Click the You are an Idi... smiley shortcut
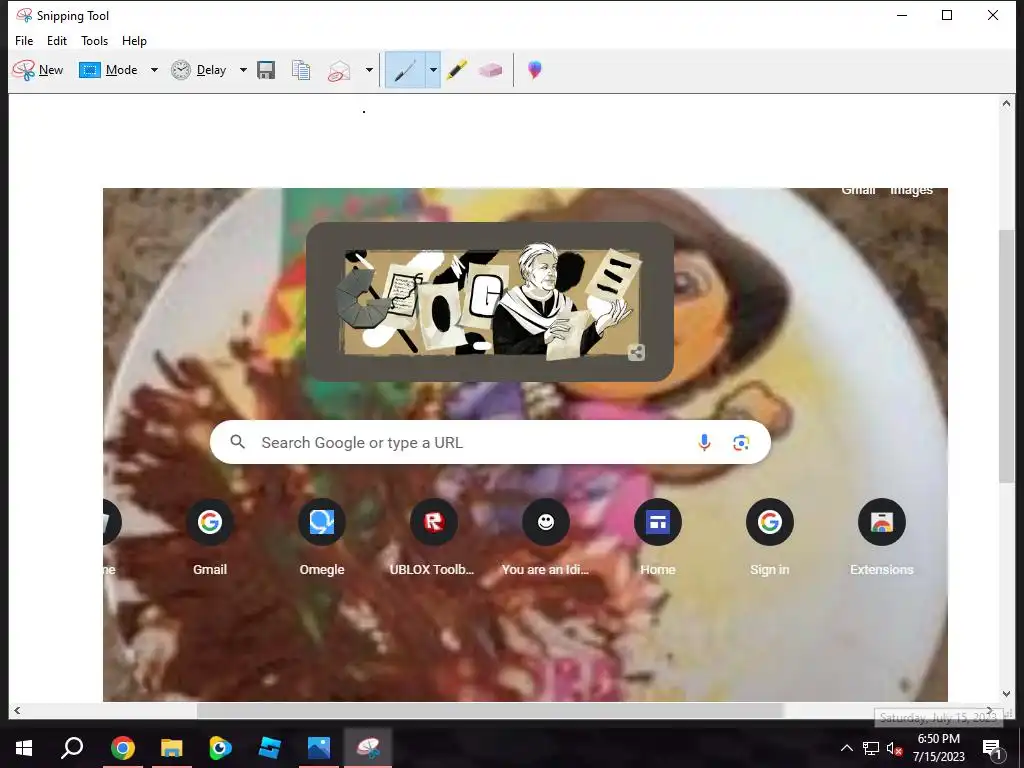This screenshot has height=768, width=1024. coord(546,522)
